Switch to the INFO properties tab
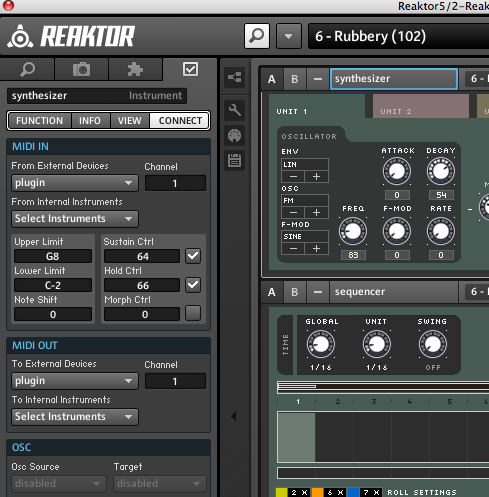Screen dimensions: 489x497 coord(90,120)
